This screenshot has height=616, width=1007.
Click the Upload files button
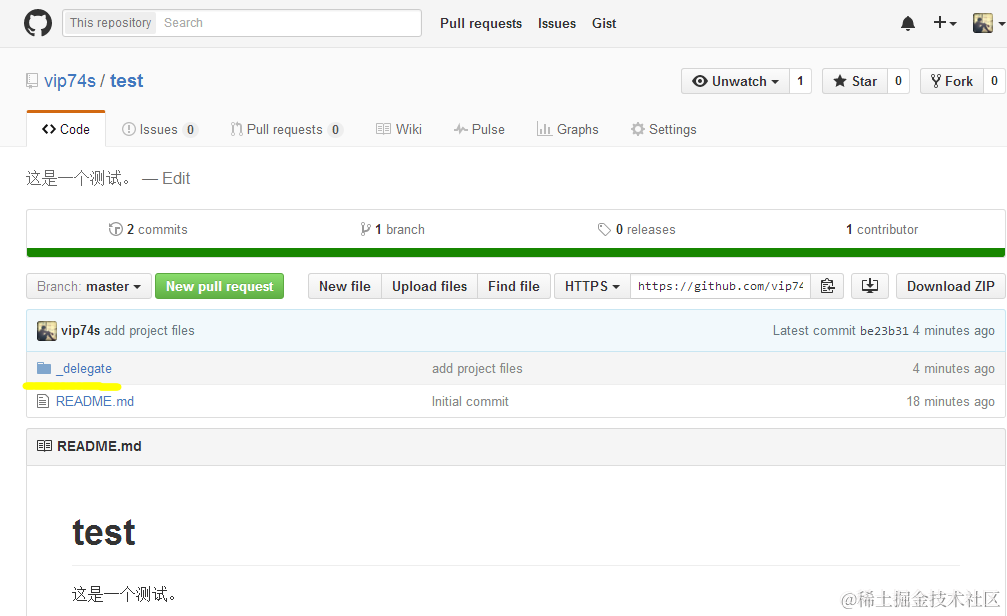[430, 286]
